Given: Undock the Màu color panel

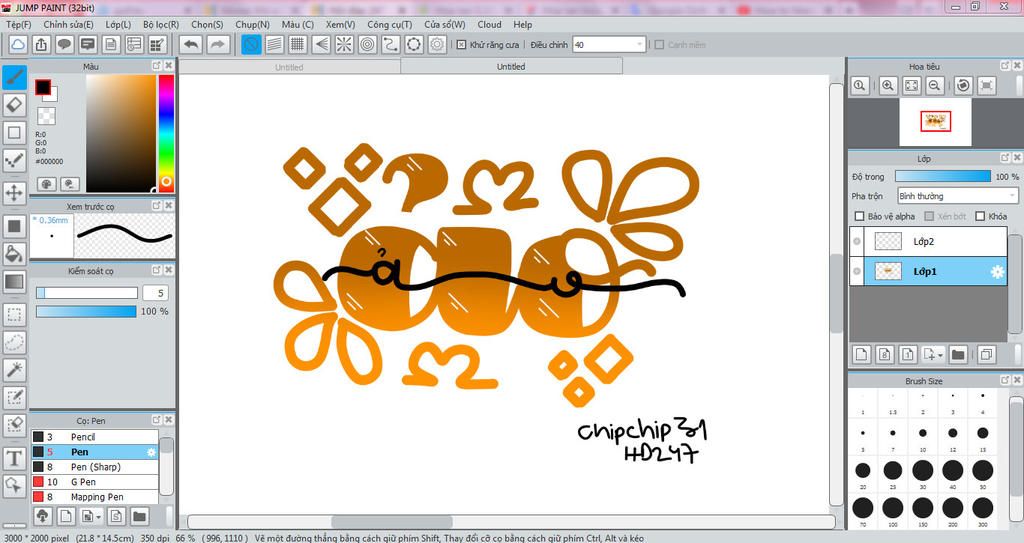Looking at the screenshot, I should click(x=157, y=66).
